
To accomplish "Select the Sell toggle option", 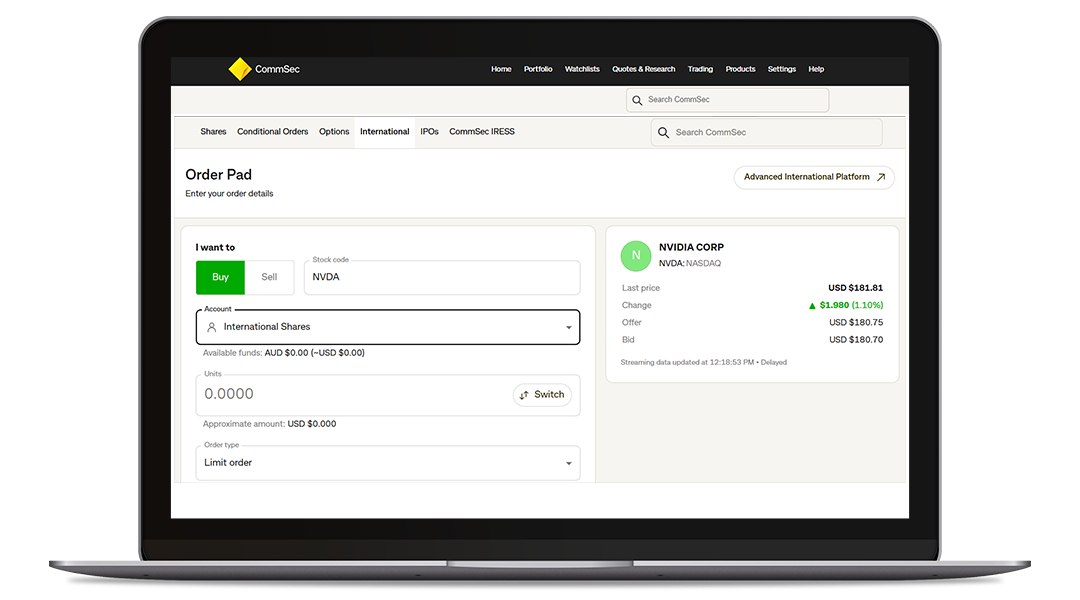I will point(269,277).
